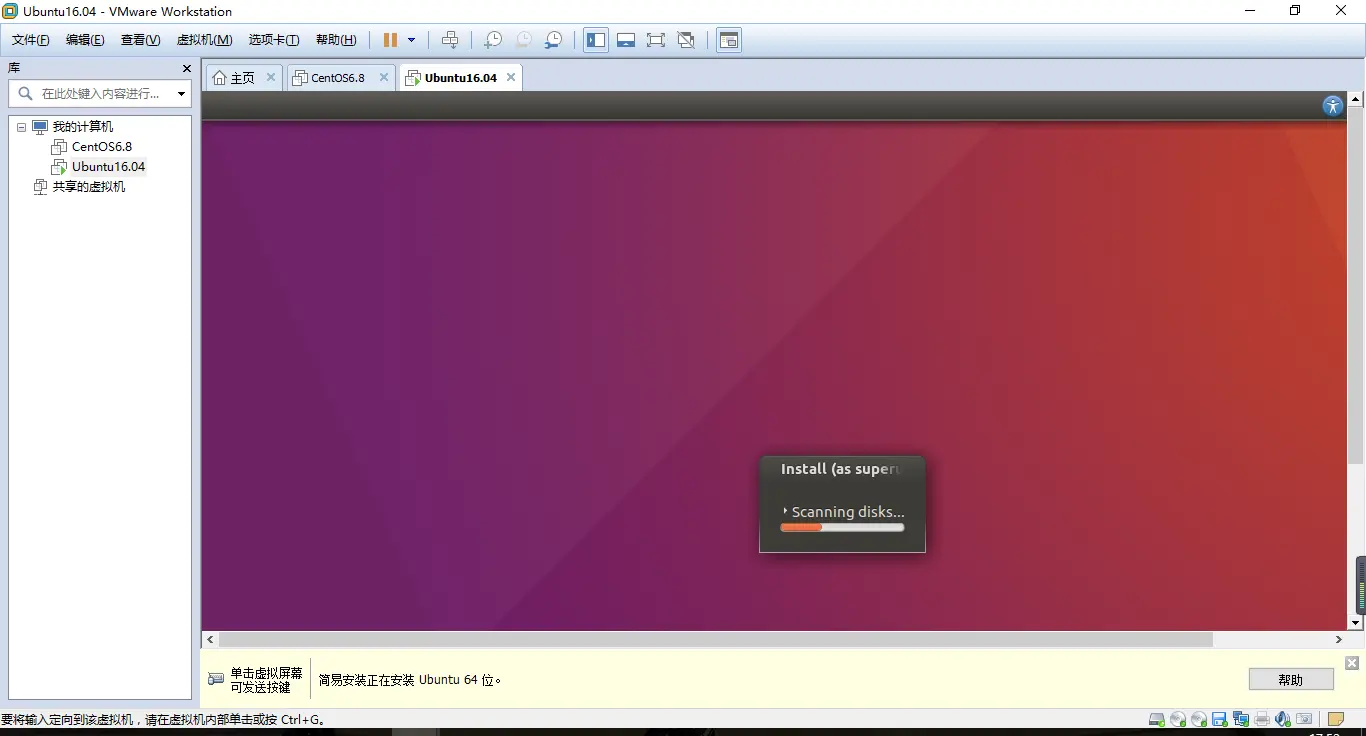1366x736 pixels.
Task: Click the 简易安装正在安装 Ubuntu 64 位 message
Action: pos(410,680)
